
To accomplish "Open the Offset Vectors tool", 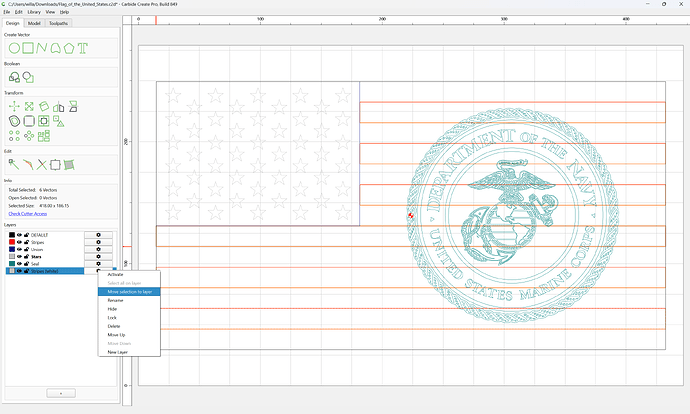I will tap(15, 121).
